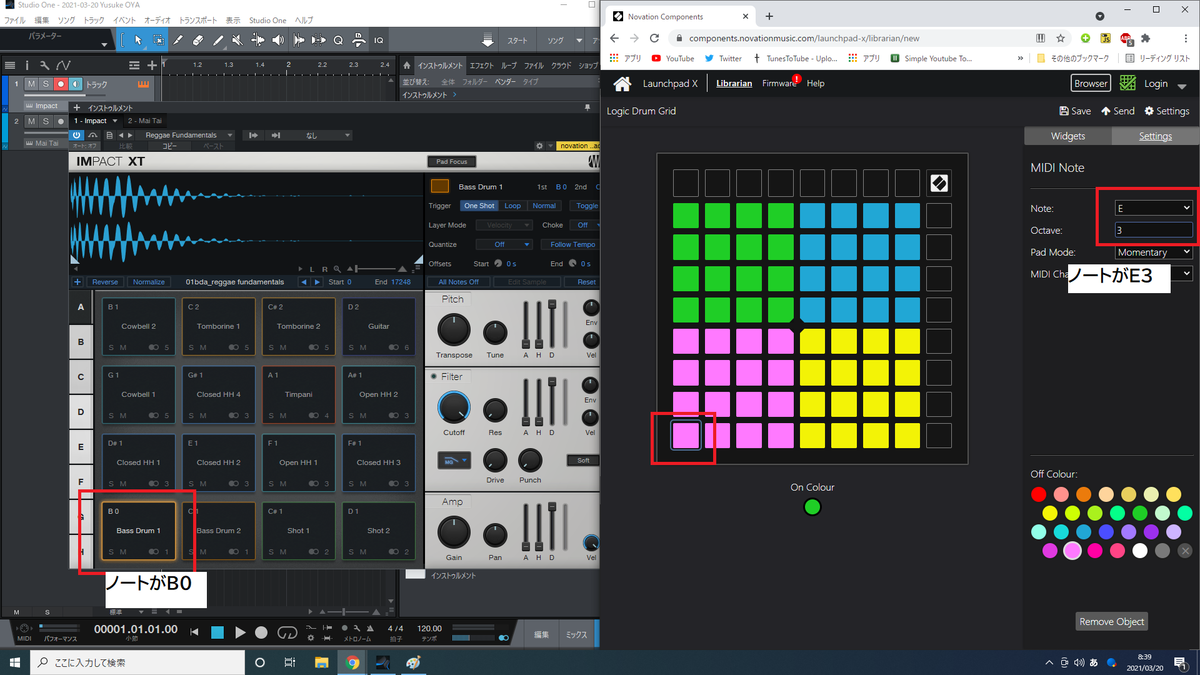Click the Browser button in Components
This screenshot has width=1200, height=675.
pos(1091,84)
